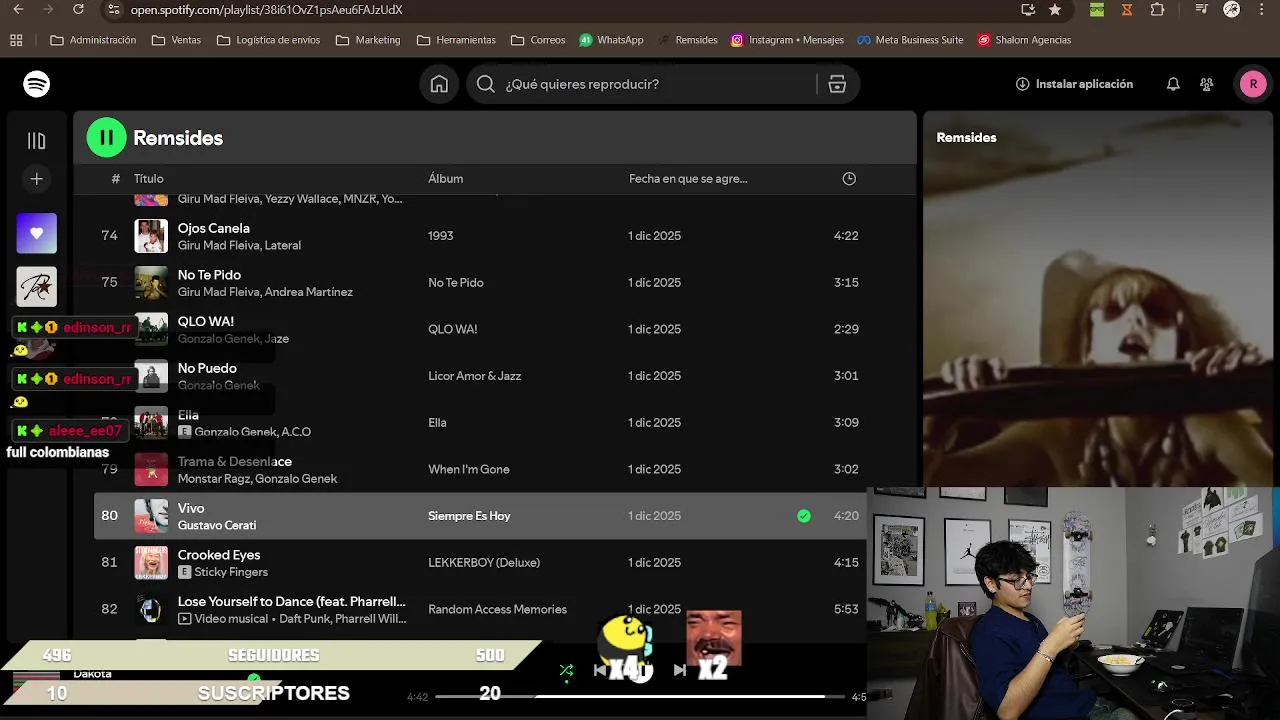Open the Extensions puzzle icon
The height and width of the screenshot is (720, 1280).
point(1157,10)
